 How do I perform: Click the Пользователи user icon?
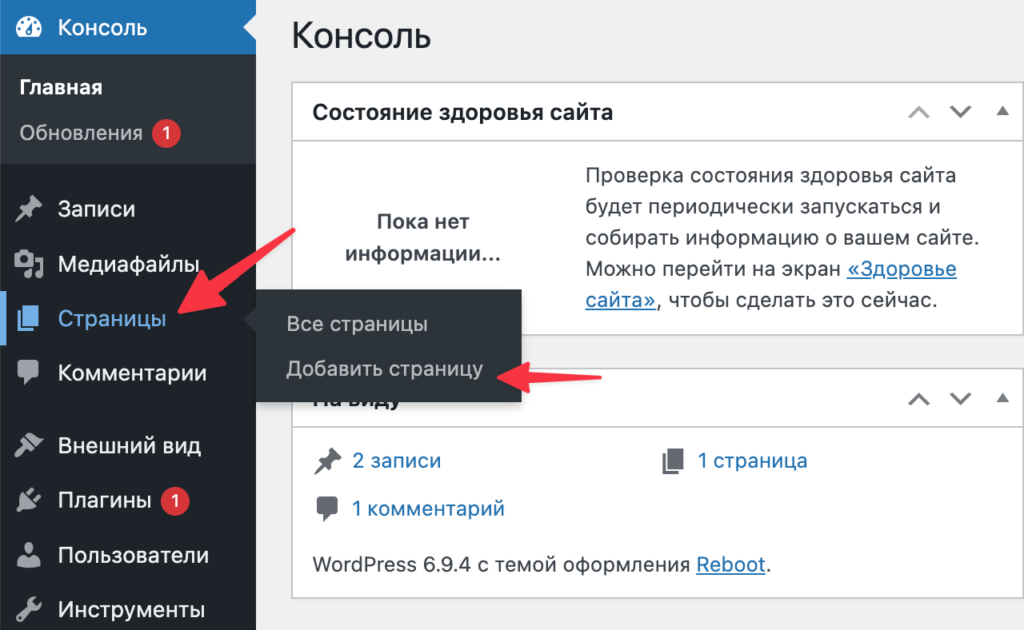[x=29, y=555]
